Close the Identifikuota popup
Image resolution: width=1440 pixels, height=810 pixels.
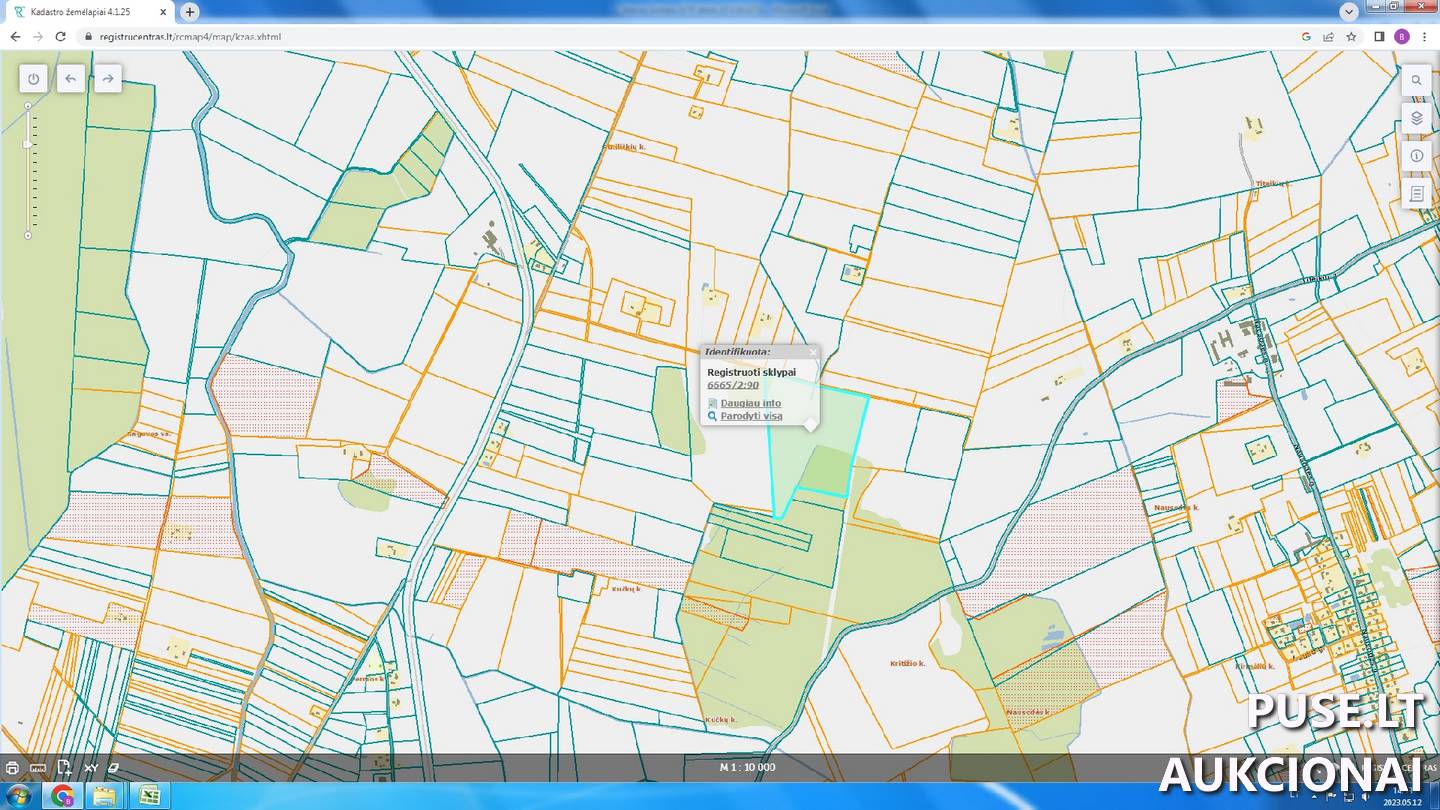[x=812, y=352]
